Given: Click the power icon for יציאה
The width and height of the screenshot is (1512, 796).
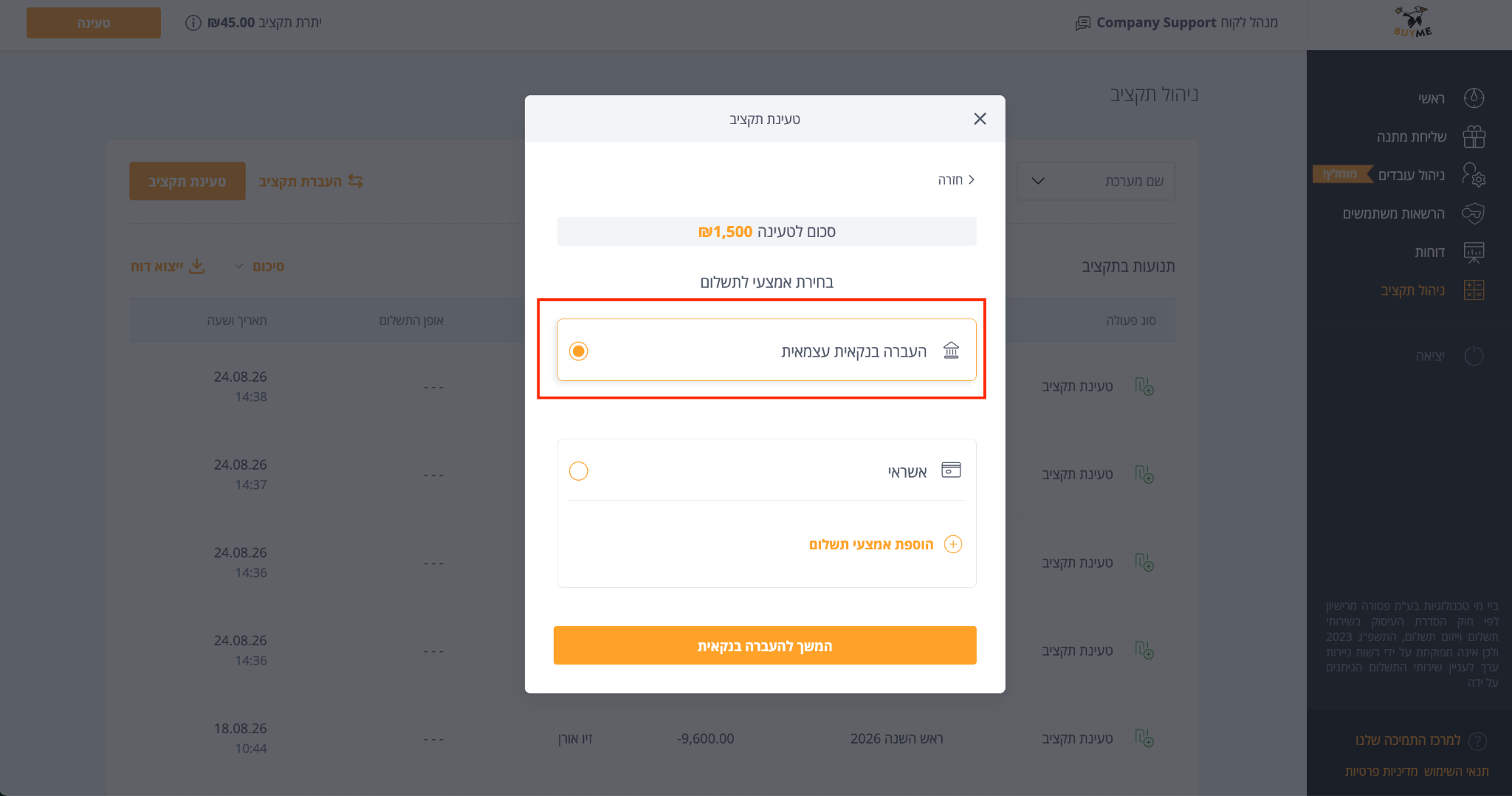Looking at the screenshot, I should click(1474, 356).
